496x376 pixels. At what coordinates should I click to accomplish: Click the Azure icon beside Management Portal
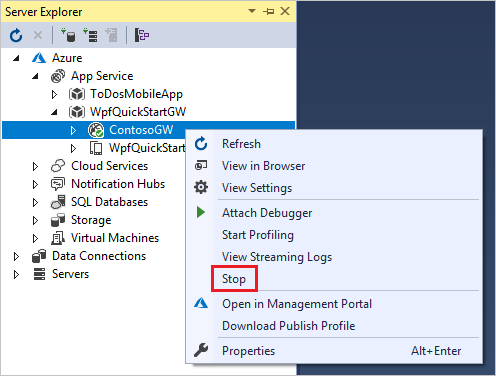coord(201,303)
